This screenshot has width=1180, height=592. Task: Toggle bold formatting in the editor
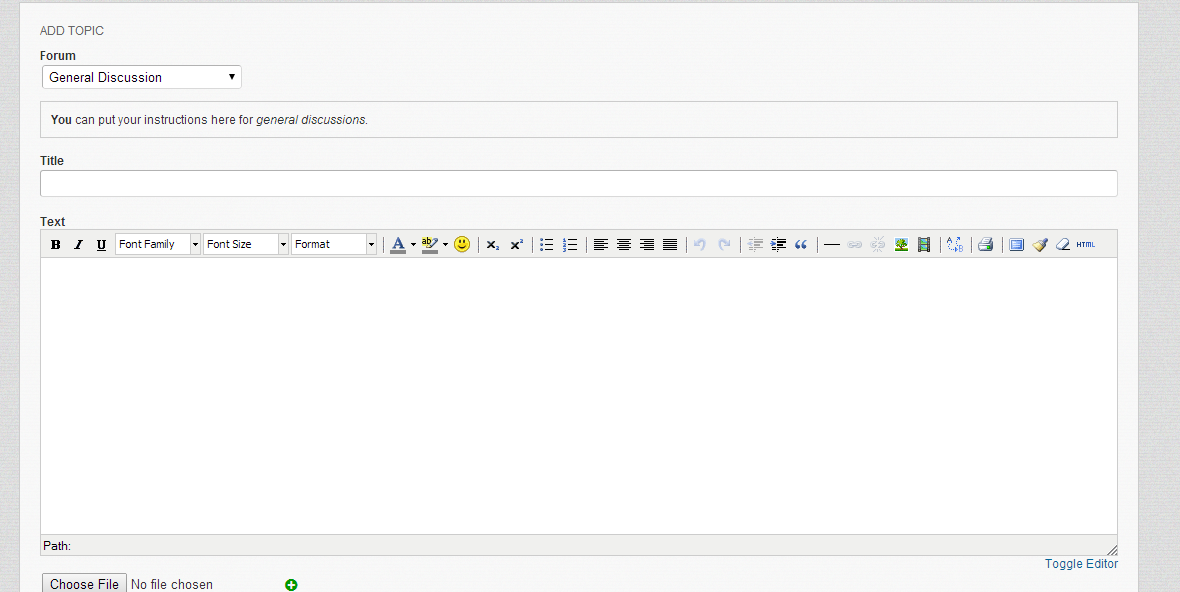(56, 245)
